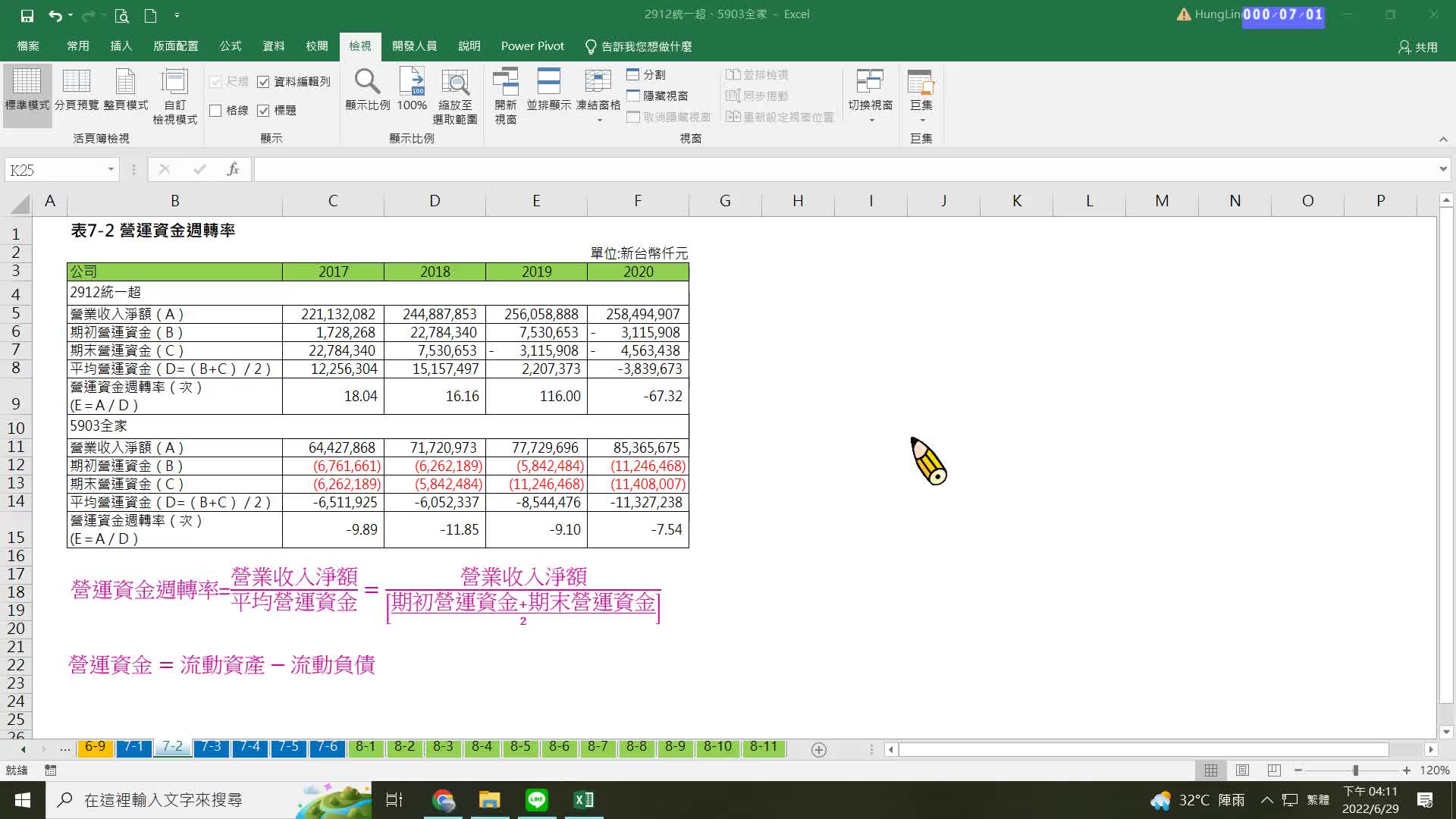
Task: Click the Undo arrow icon
Action: tap(55, 15)
